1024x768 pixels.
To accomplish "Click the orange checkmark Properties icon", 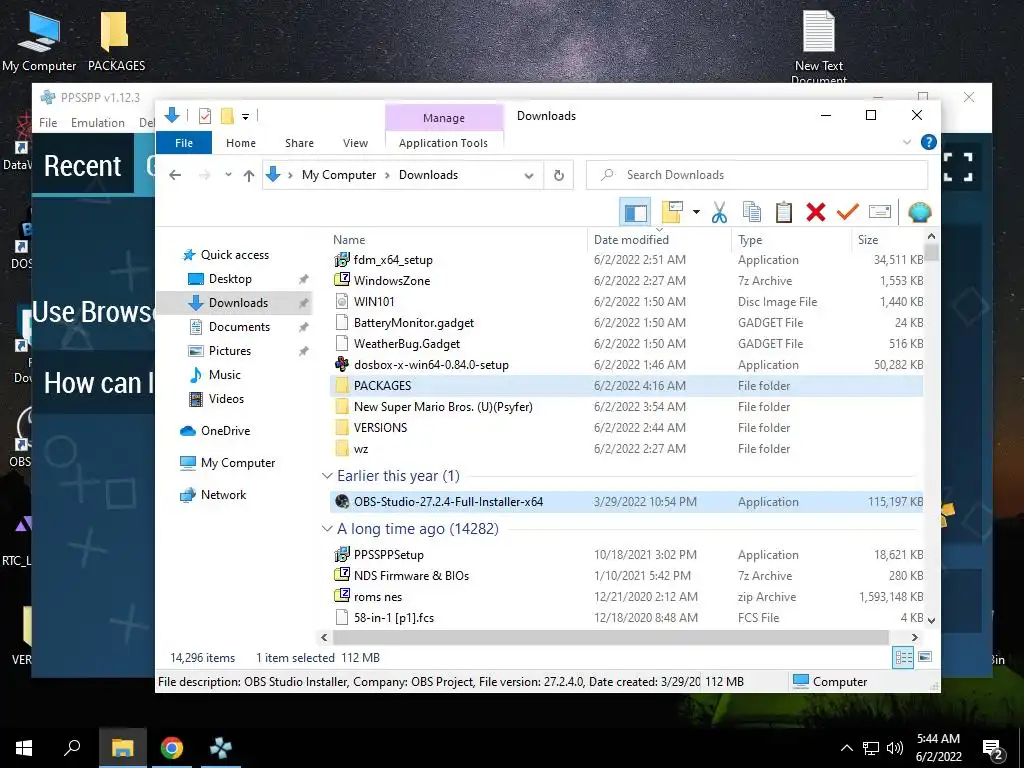I will tap(848, 212).
